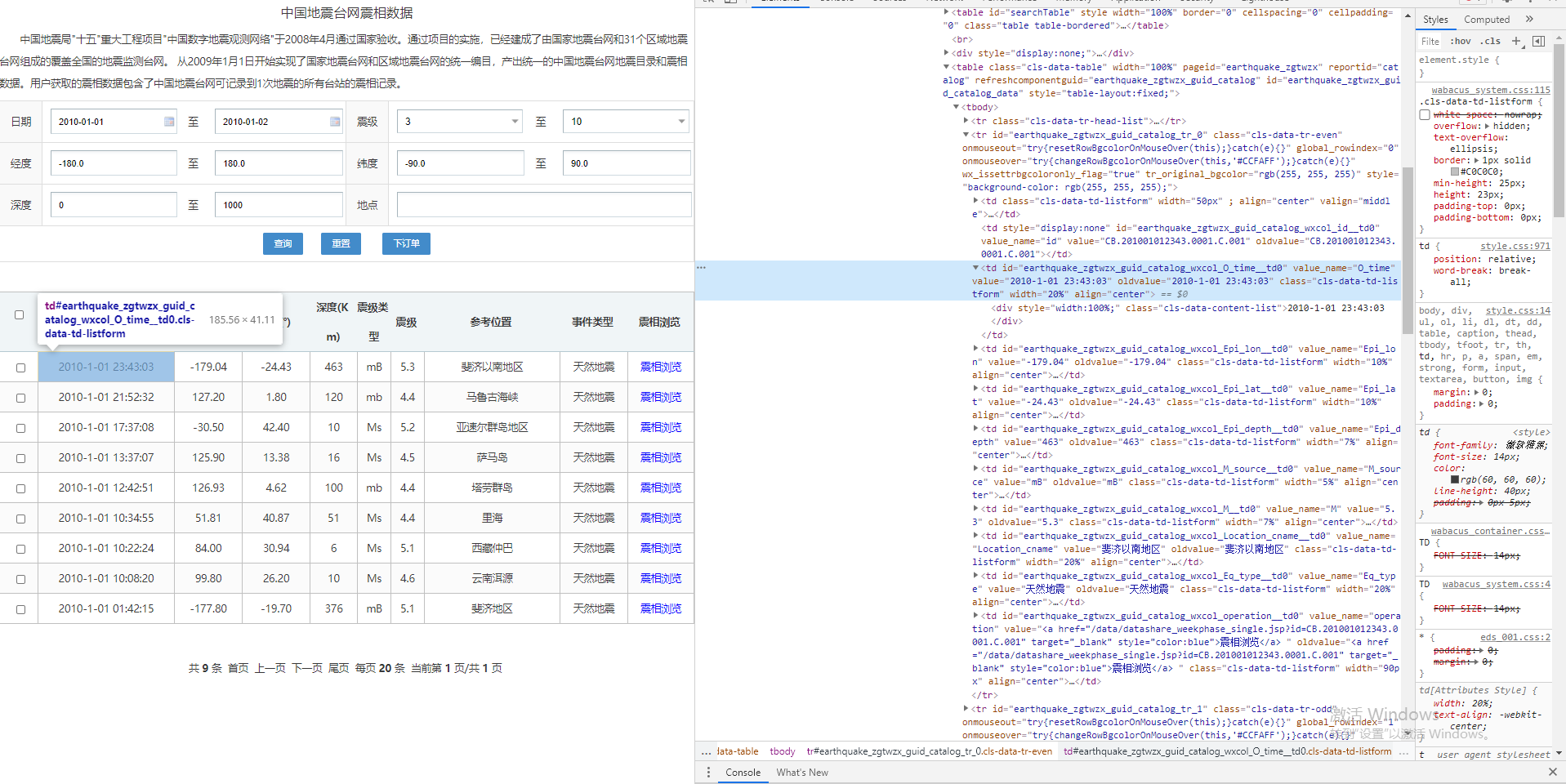Check the row for 2010-1-01 10:22:24
Screen dimensions: 1566x784
coord(20,549)
